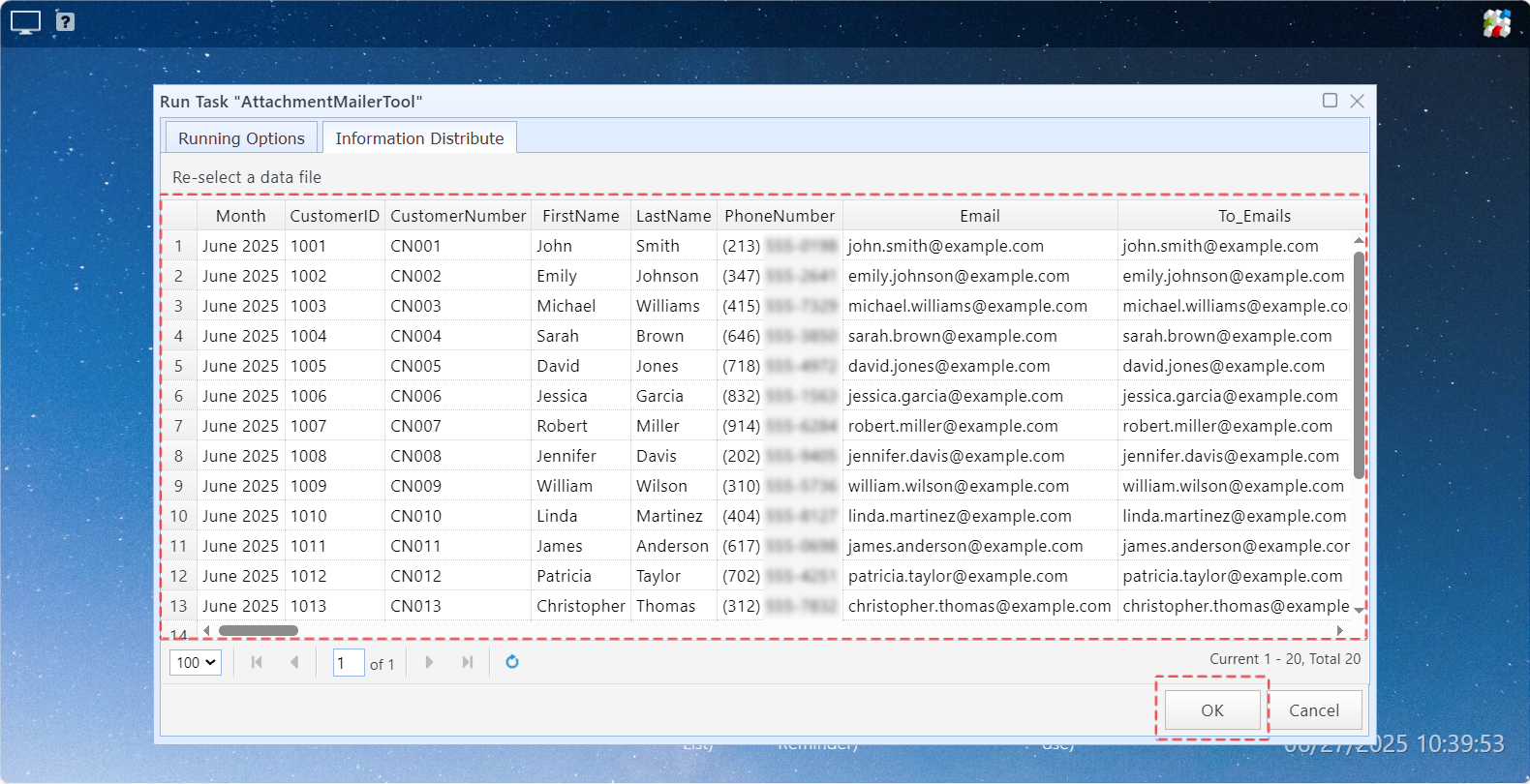This screenshot has height=784, width=1530.
Task: Select row number 5 cell
Action: [x=179, y=366]
